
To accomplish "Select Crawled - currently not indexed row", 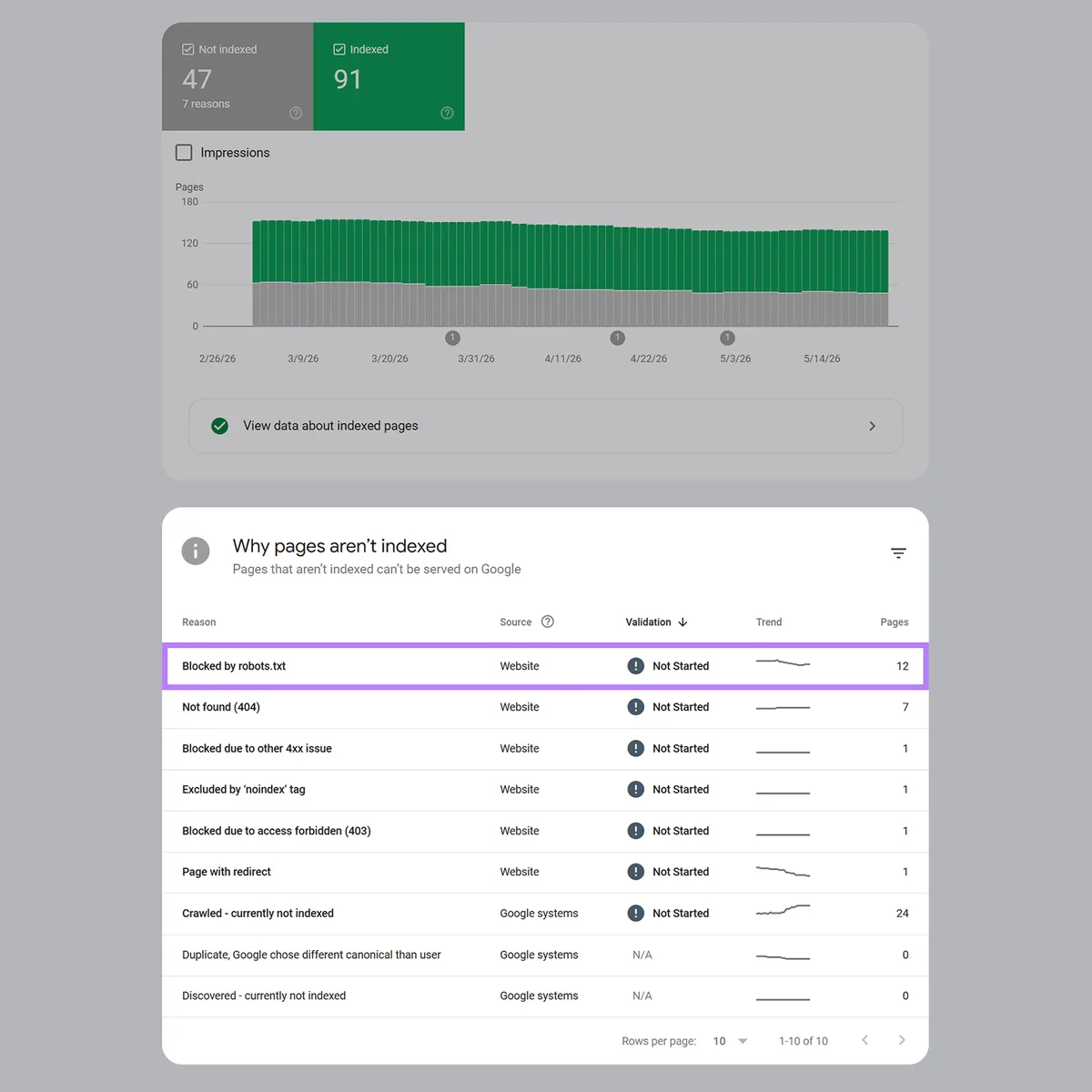I will [x=545, y=914].
